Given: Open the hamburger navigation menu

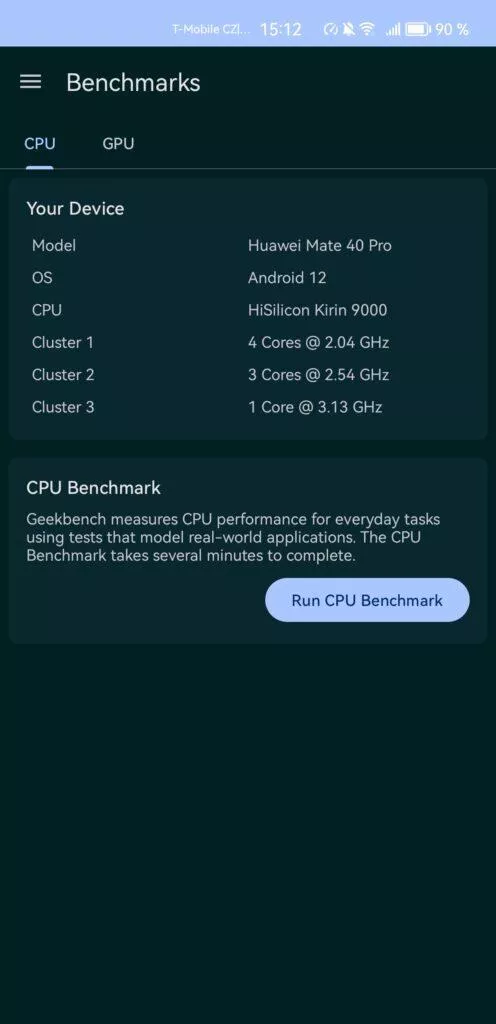Looking at the screenshot, I should coord(31,82).
